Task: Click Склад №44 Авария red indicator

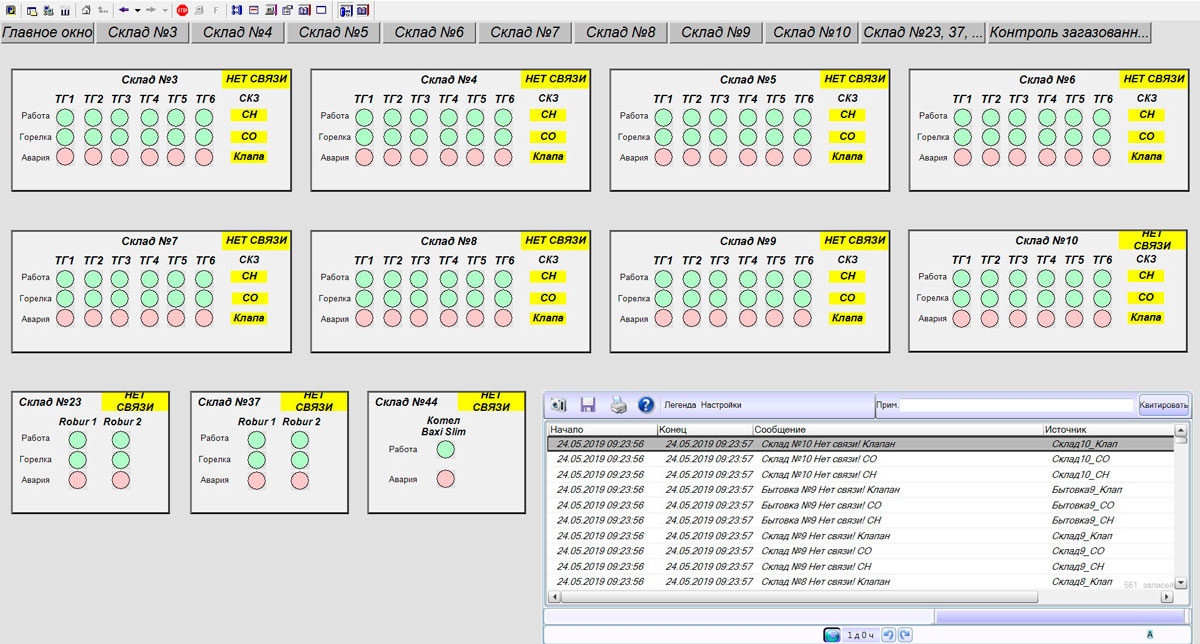Action: pos(446,479)
